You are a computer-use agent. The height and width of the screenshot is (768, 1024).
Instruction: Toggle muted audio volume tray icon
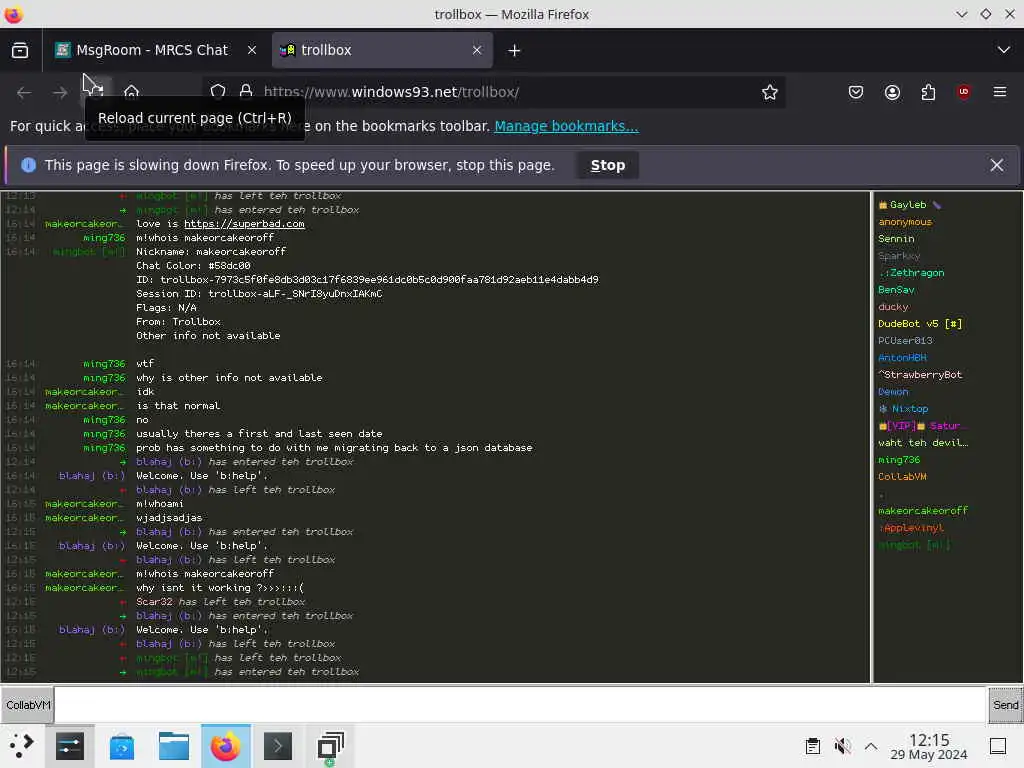pos(842,746)
